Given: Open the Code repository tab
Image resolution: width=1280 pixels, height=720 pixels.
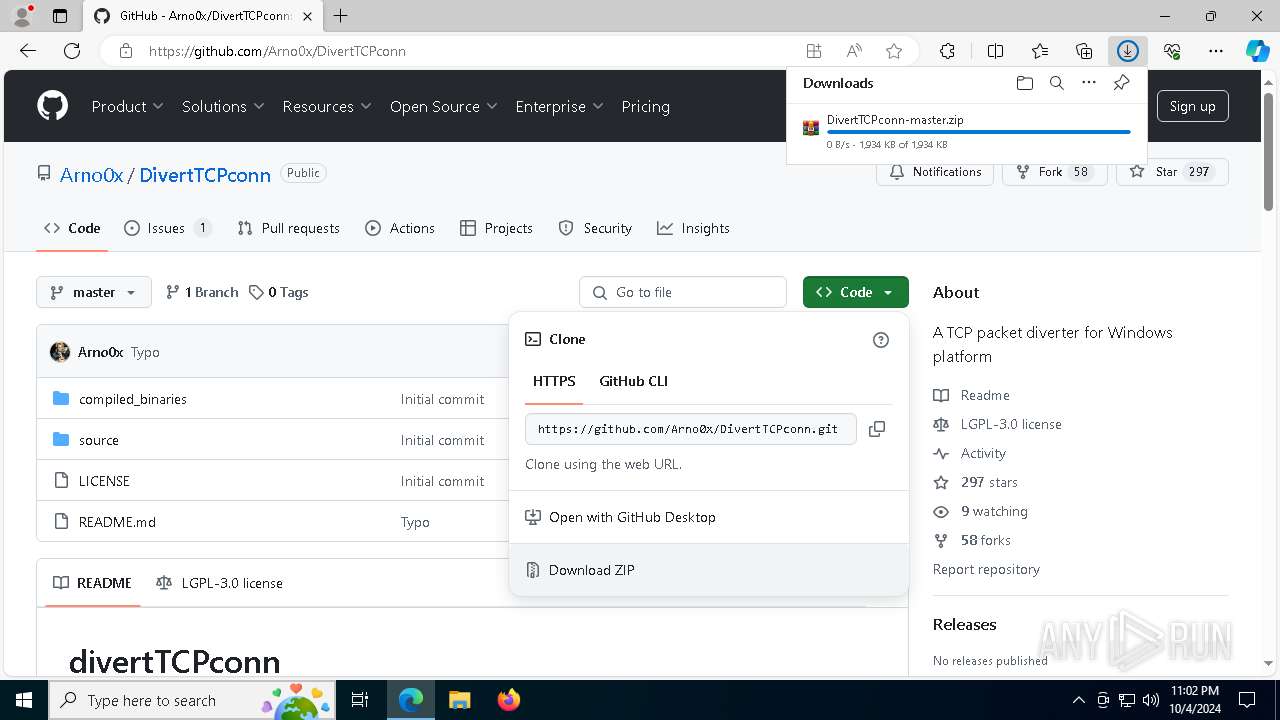Looking at the screenshot, I should pyautogui.click(x=72, y=228).
